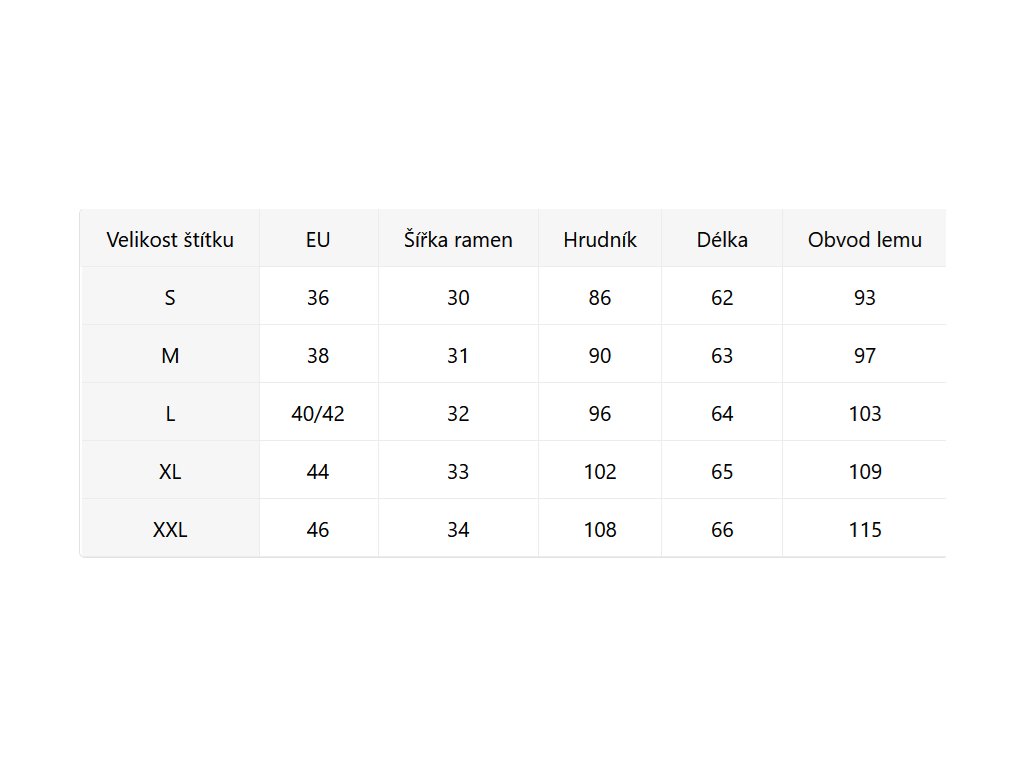This screenshot has width=1024, height=768.
Task: Click the Hrudník column header
Action: [x=600, y=240]
